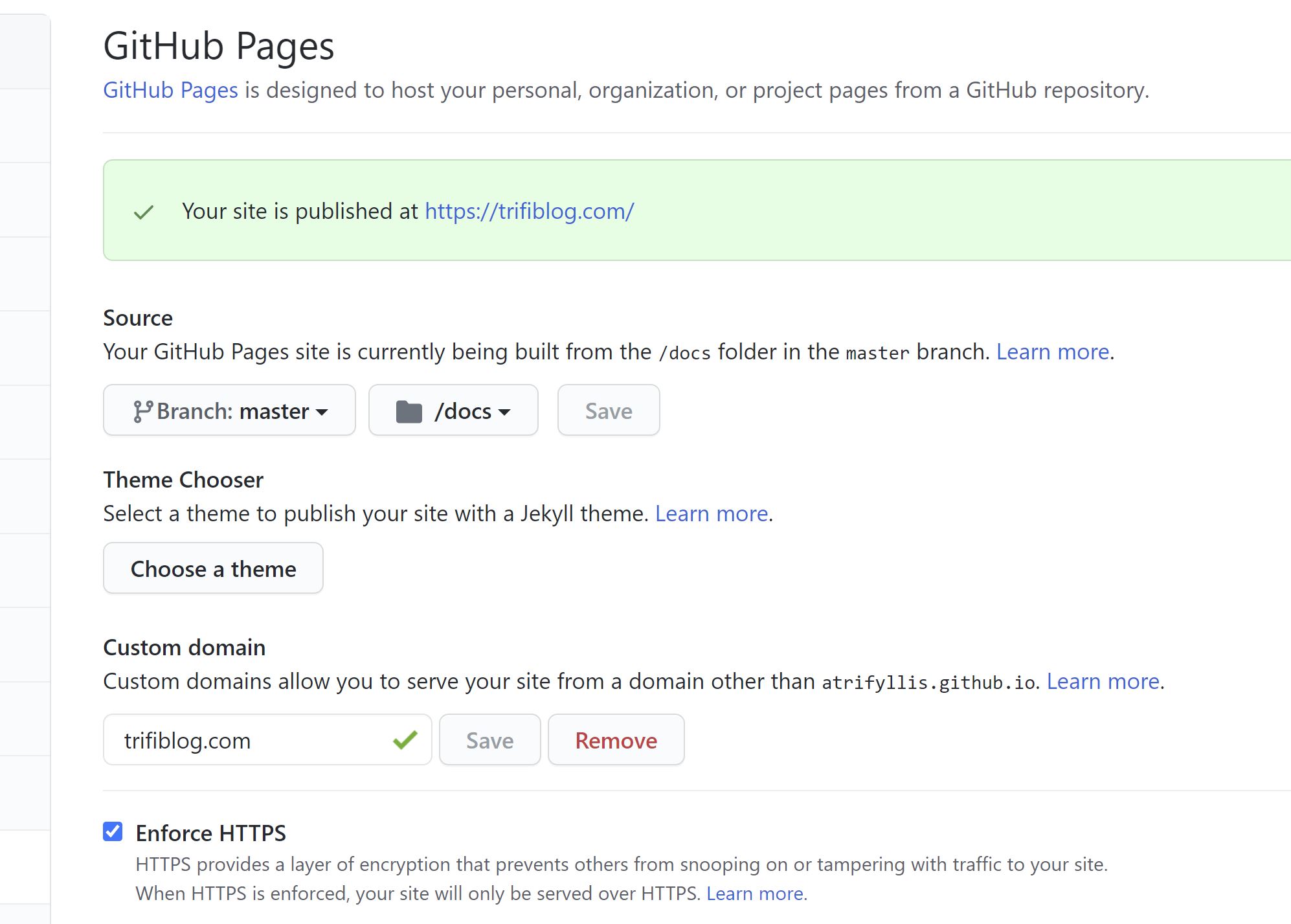This screenshot has height=924, width=1291.
Task: Click the Custom domain heading
Action: tap(185, 648)
